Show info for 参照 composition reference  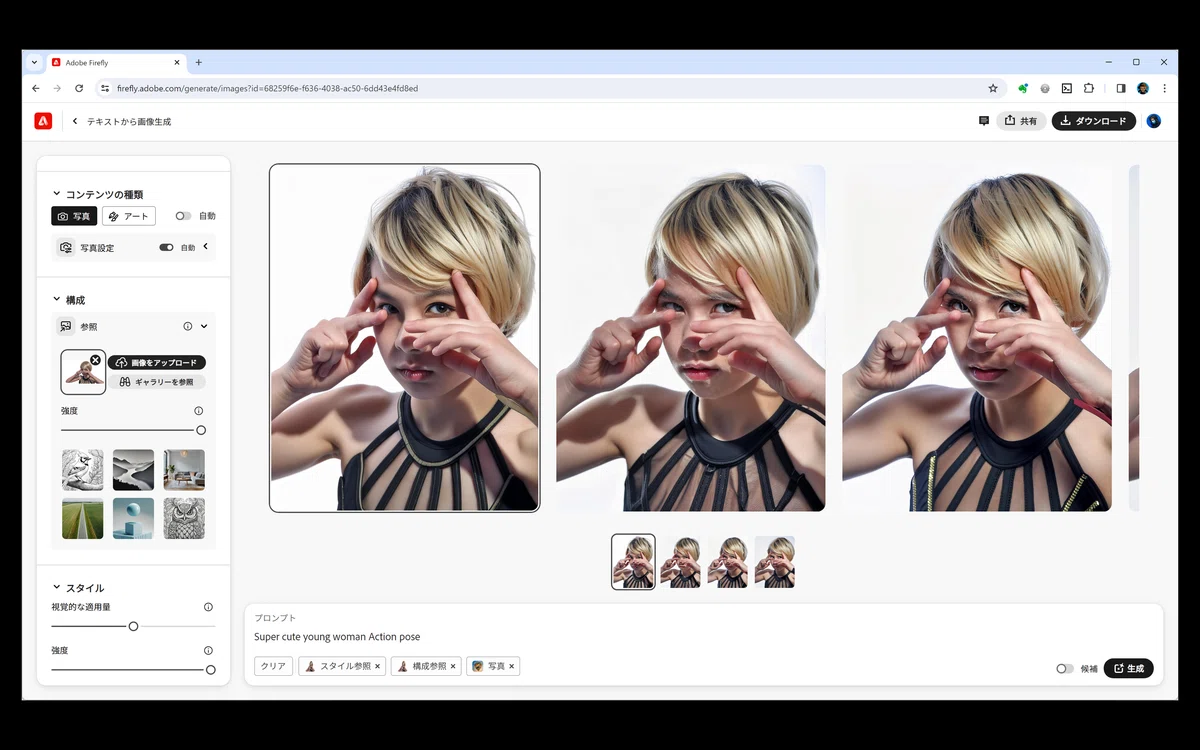pos(187,326)
